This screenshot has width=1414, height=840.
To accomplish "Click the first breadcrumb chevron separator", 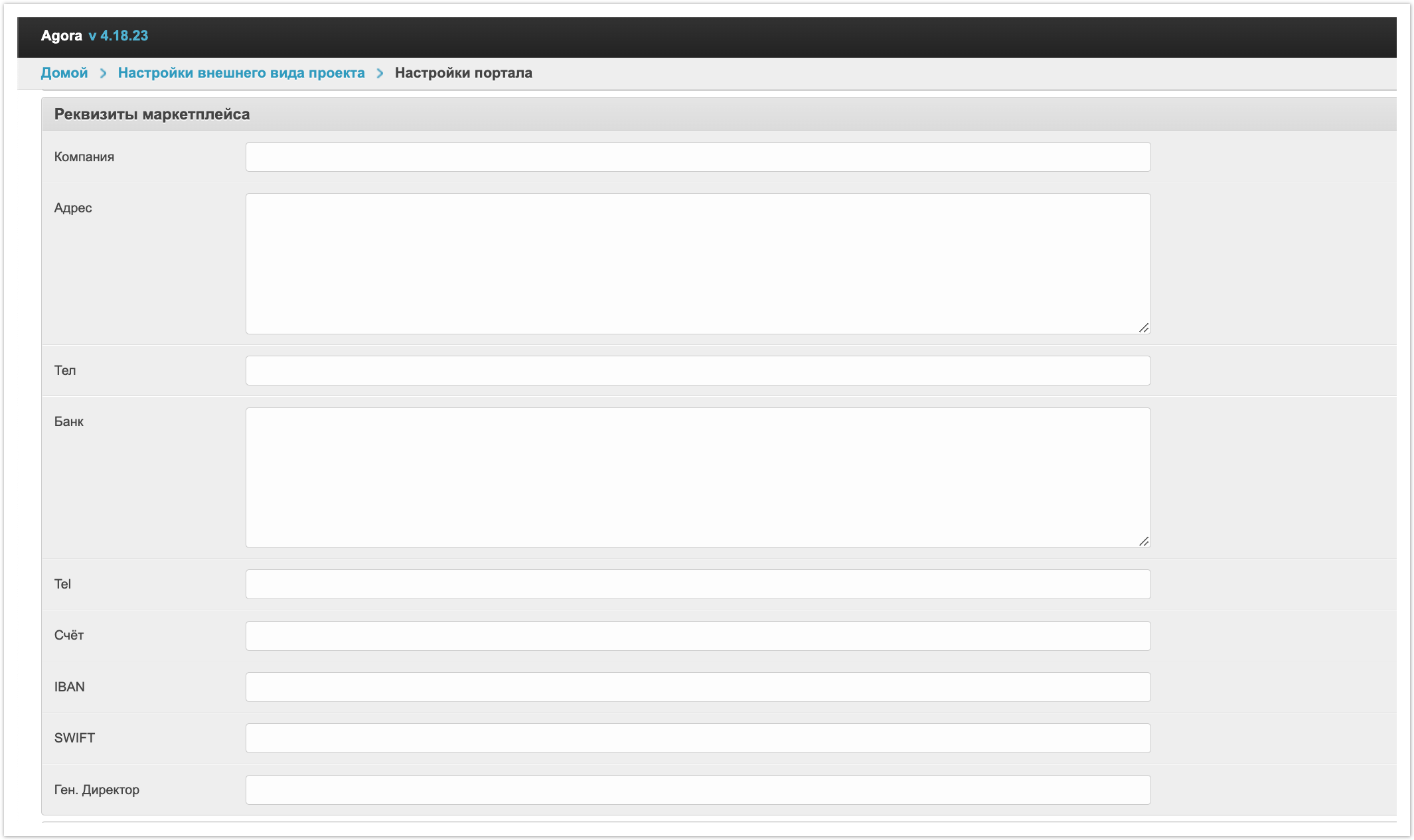I will pyautogui.click(x=103, y=73).
